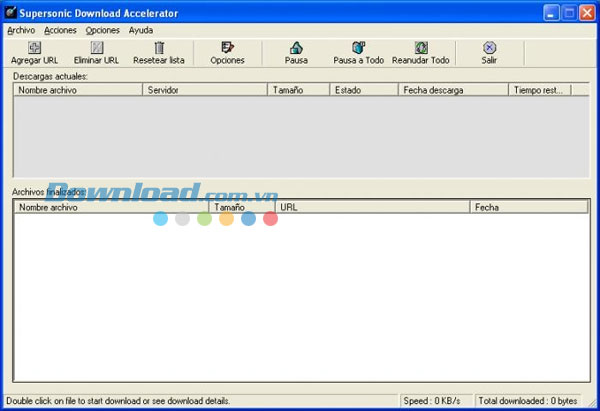600x411 pixels.
Task: Click the Total downloaded : 0 bytes status
Action: click(x=528, y=401)
